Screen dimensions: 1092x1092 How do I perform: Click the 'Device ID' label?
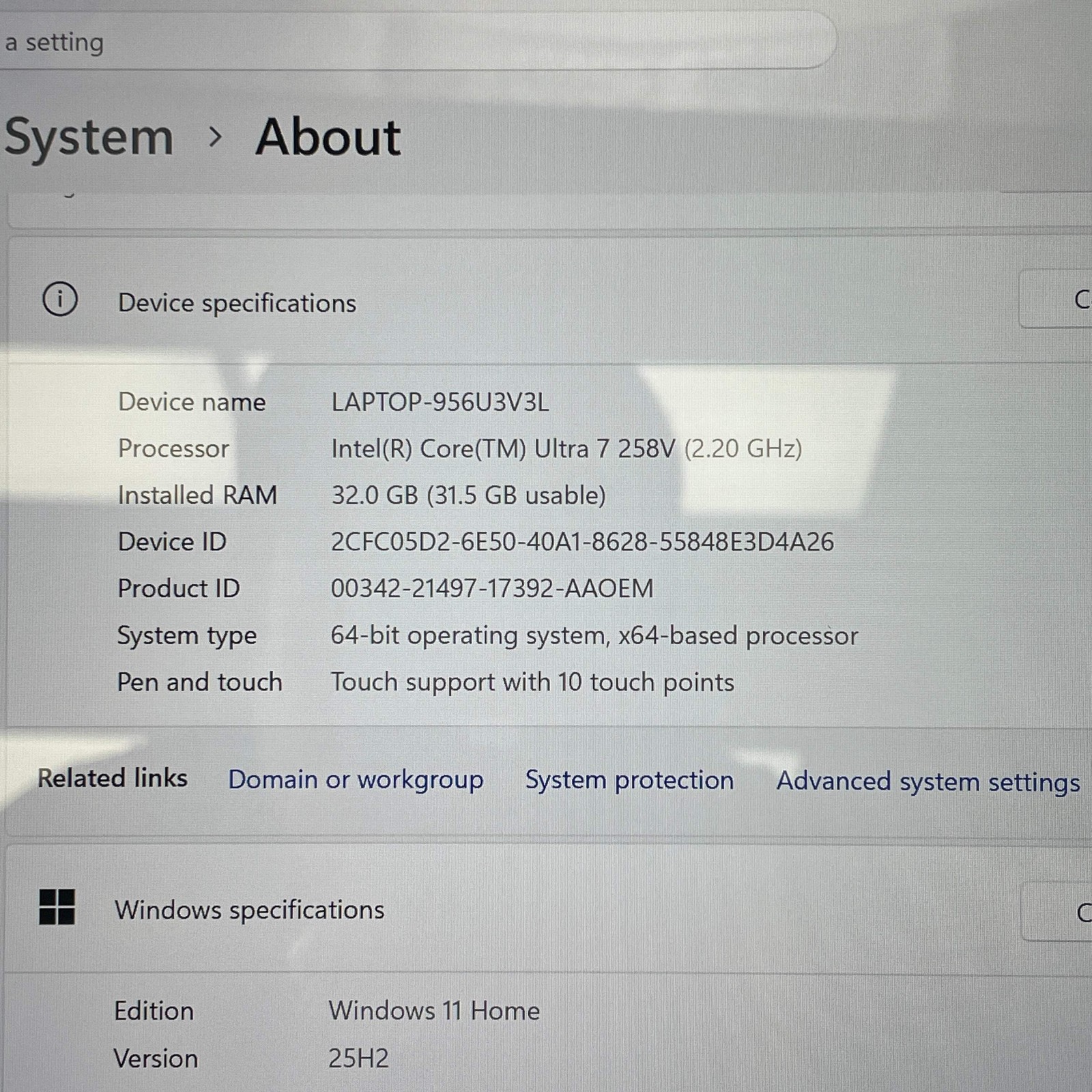(172, 542)
